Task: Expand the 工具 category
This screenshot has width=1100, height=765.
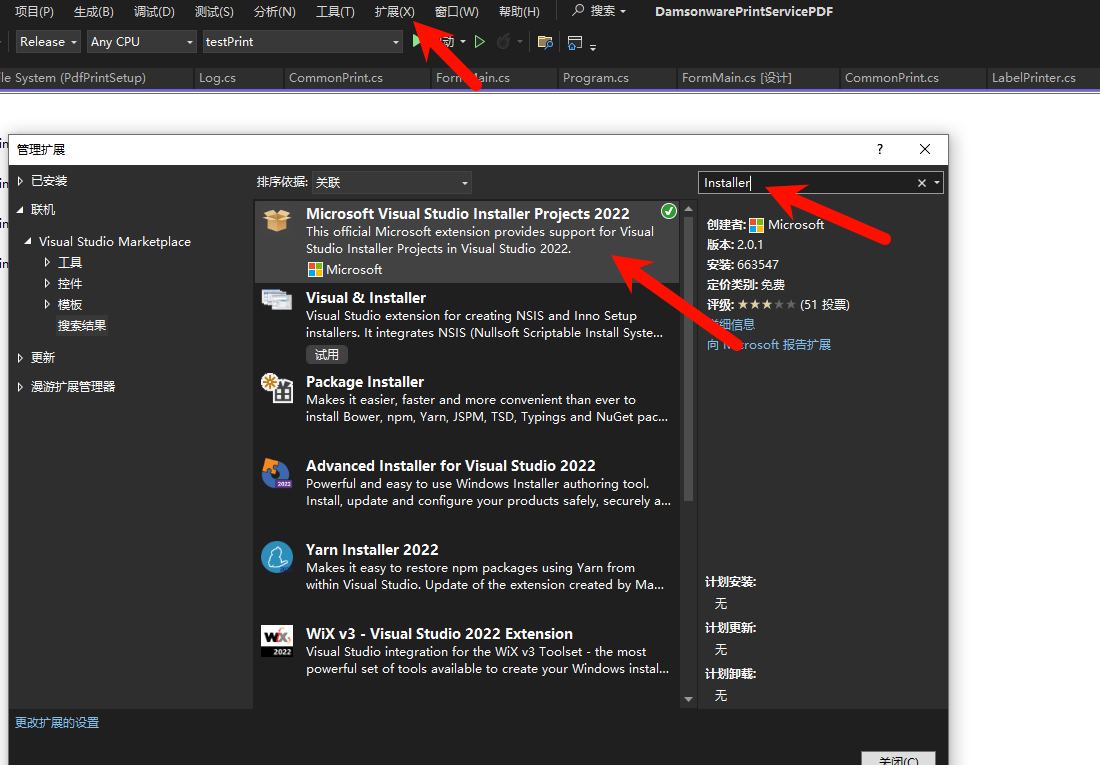Action: pos(47,262)
